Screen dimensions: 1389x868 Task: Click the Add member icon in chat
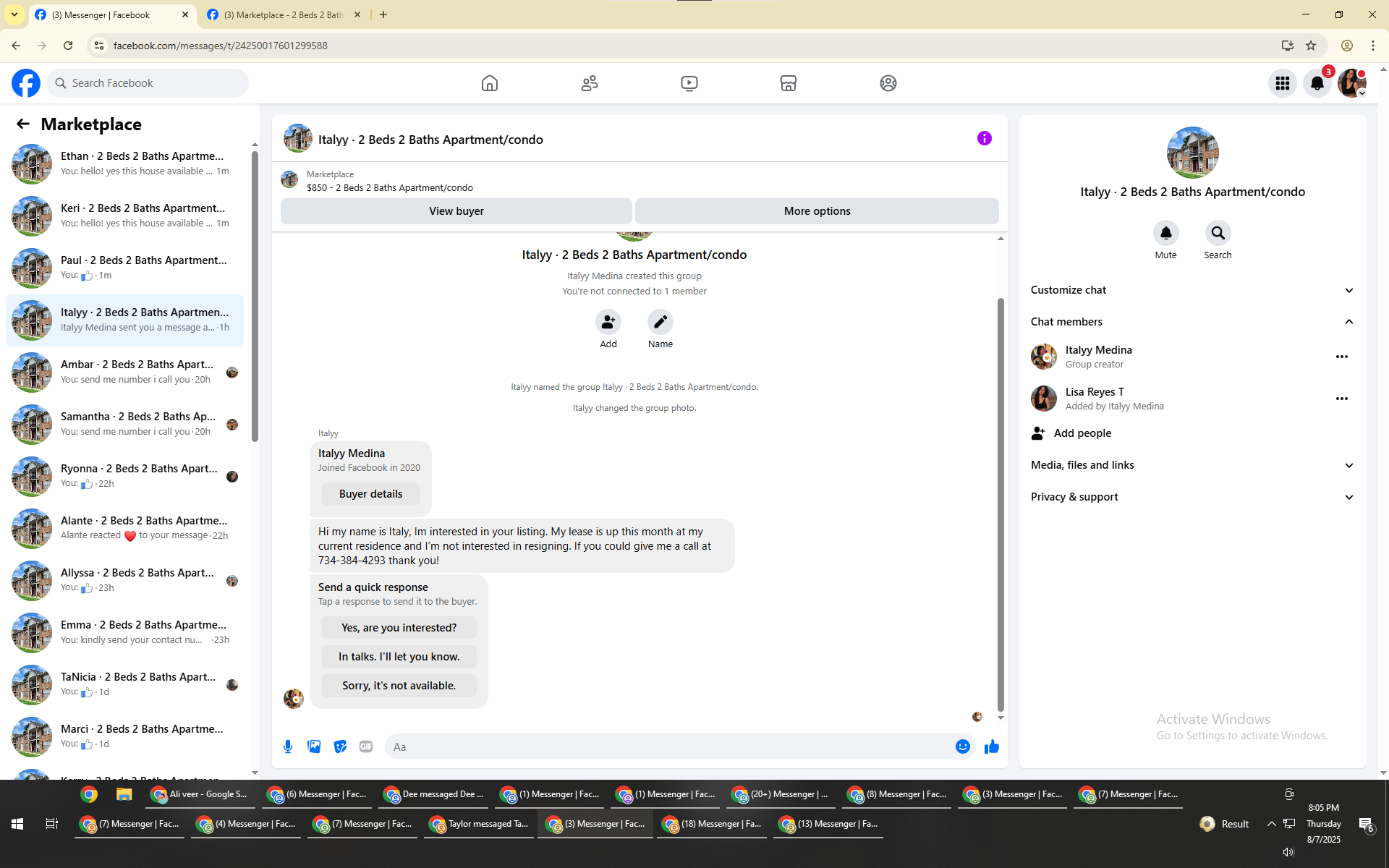(608, 322)
